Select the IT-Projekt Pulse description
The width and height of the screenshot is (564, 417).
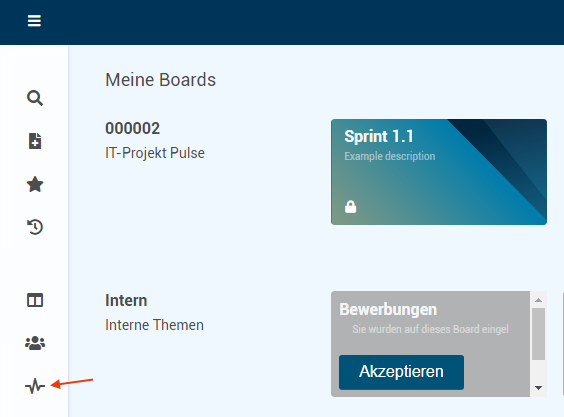click(155, 153)
